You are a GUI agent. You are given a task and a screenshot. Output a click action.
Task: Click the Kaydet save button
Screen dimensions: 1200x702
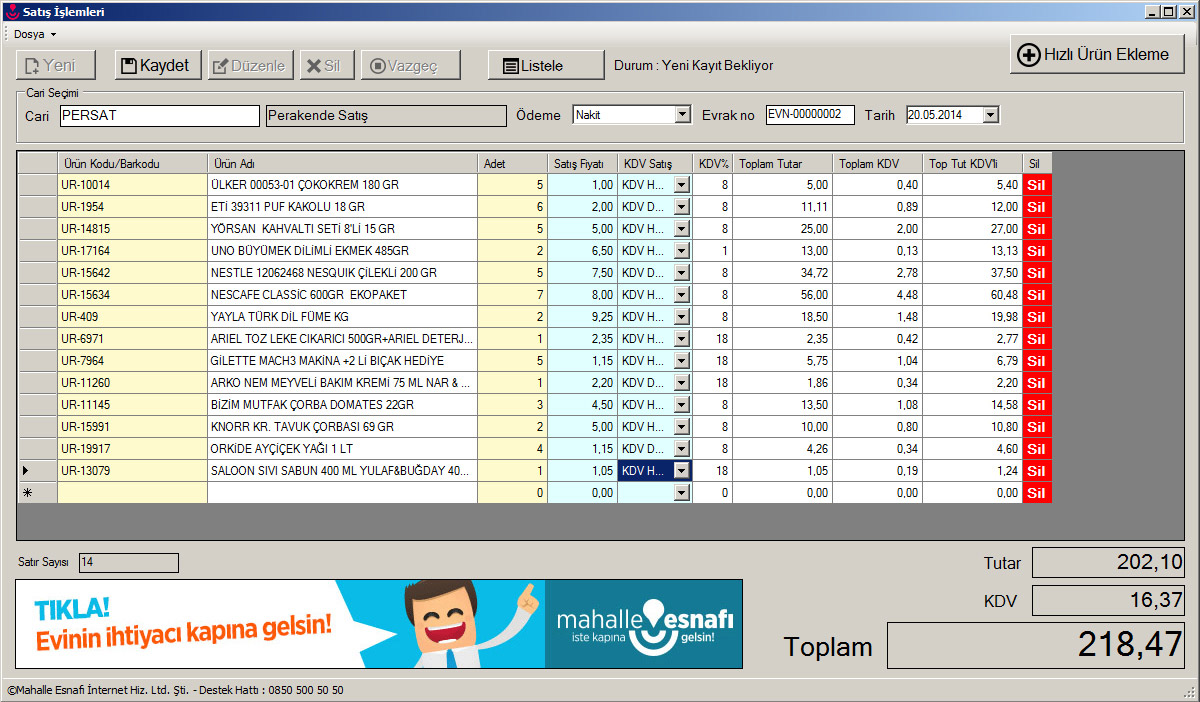pyautogui.click(x=159, y=66)
